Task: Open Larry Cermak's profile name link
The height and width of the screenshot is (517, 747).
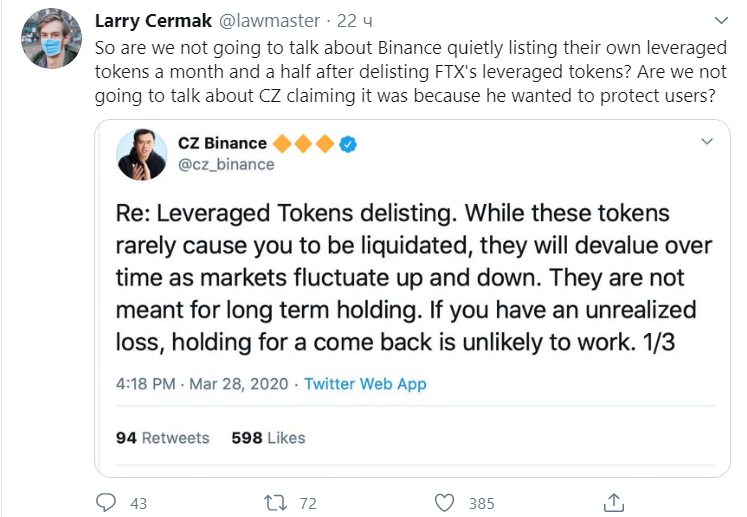Action: coord(151,20)
